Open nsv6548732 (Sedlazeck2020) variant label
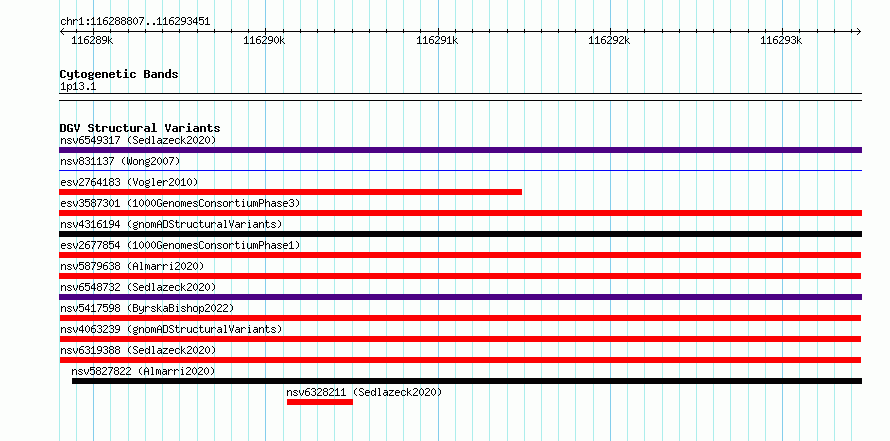 (138, 287)
